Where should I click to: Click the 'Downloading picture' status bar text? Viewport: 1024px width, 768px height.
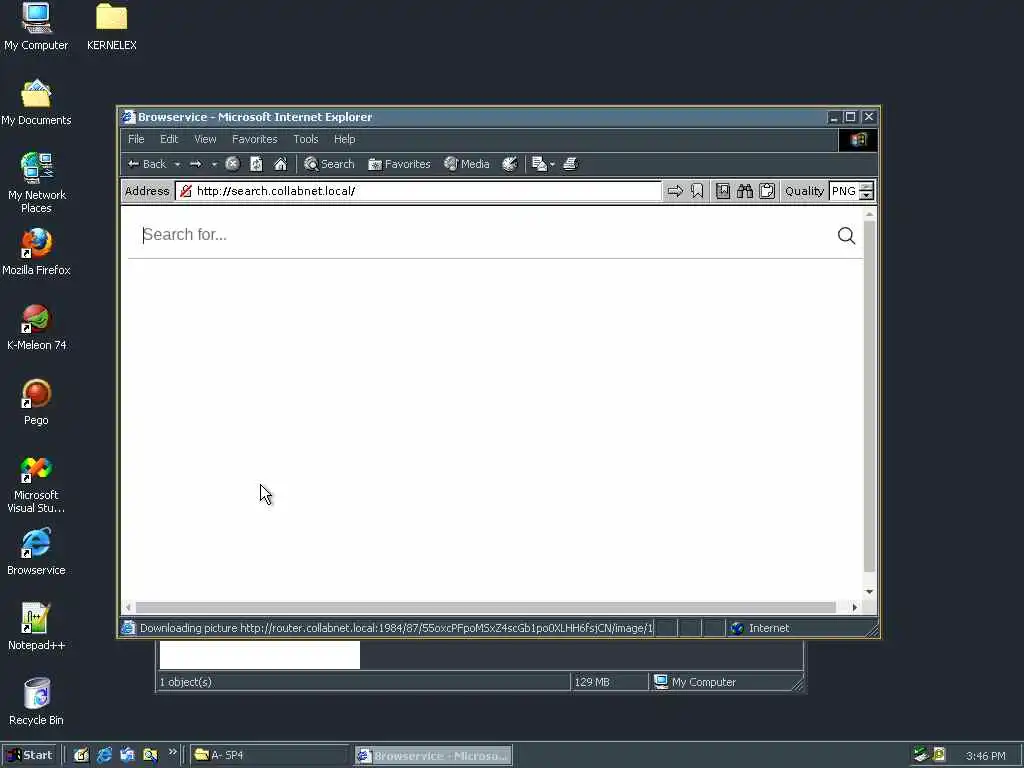396,628
